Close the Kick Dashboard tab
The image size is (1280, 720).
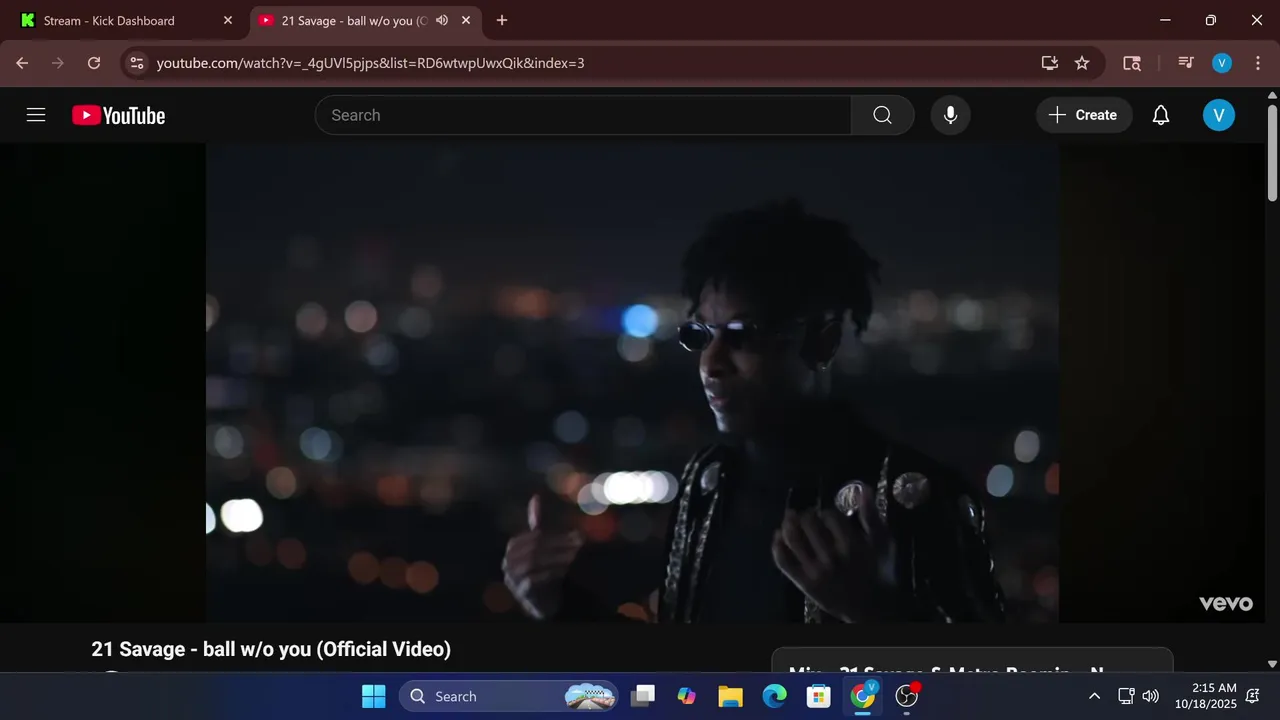pos(227,20)
